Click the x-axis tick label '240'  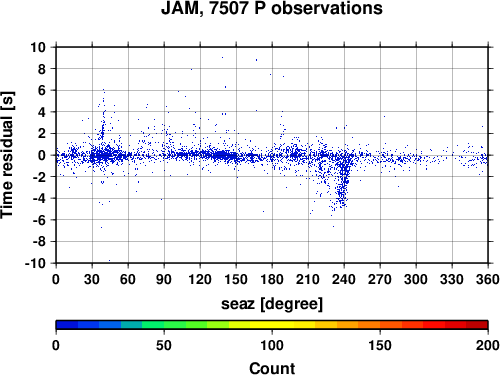click(344, 279)
